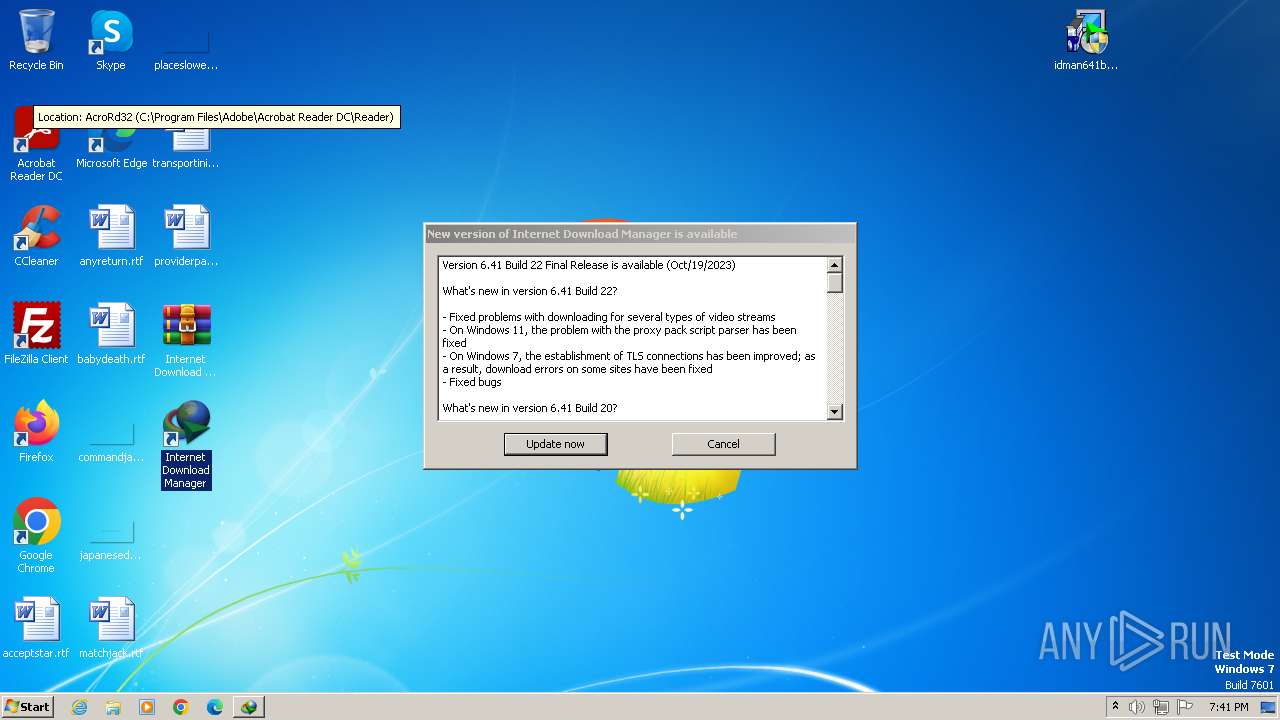Select the CCleaner desktop shortcut
Screen dimensions: 1280x720
point(36,236)
